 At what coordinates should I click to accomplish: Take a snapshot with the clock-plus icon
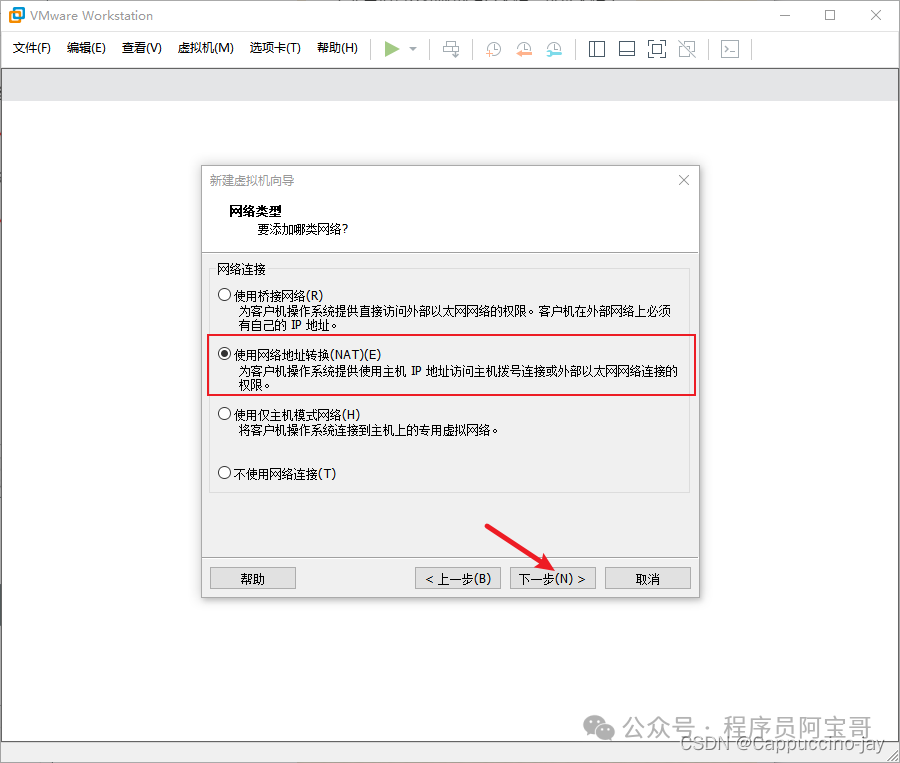click(x=494, y=49)
